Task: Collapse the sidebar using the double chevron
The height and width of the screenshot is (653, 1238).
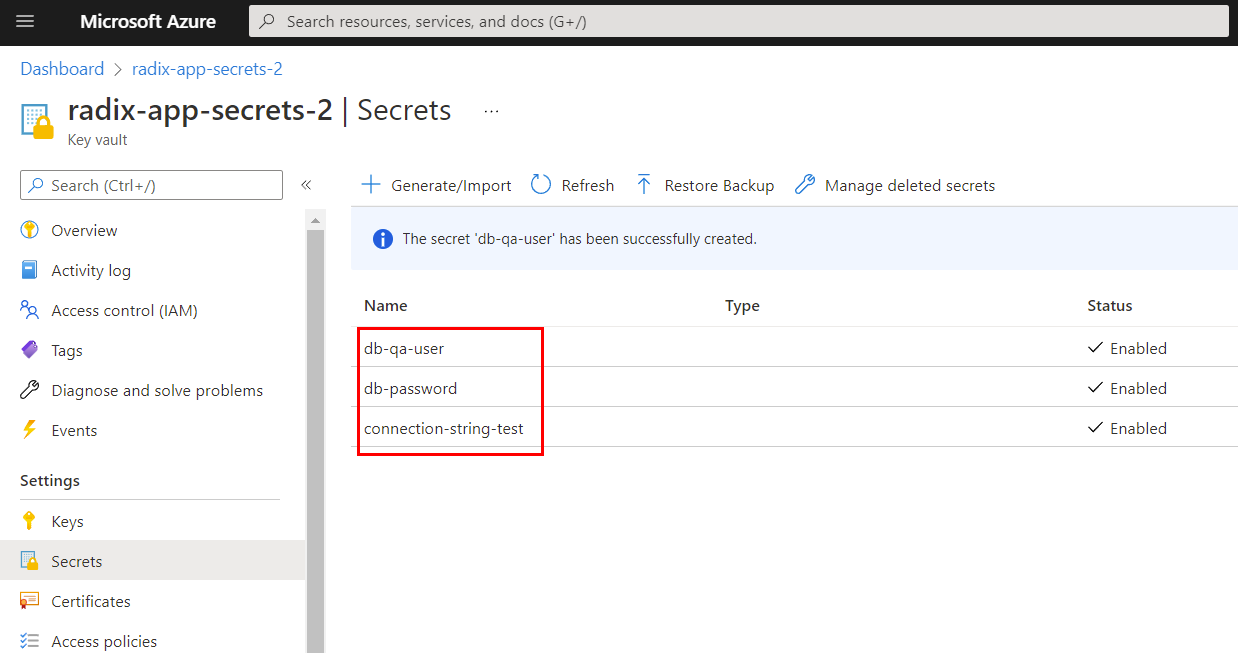Action: [307, 184]
